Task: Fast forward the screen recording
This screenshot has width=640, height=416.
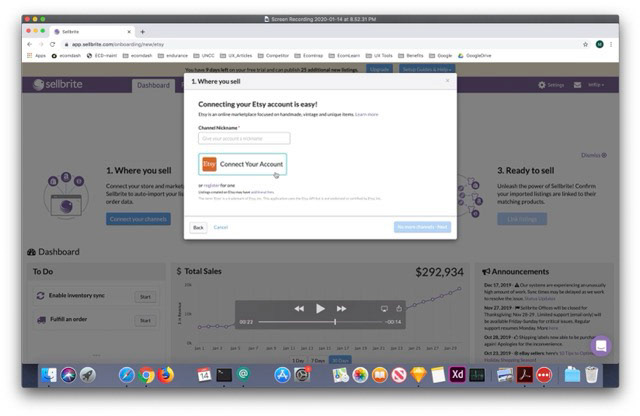Action: (341, 309)
